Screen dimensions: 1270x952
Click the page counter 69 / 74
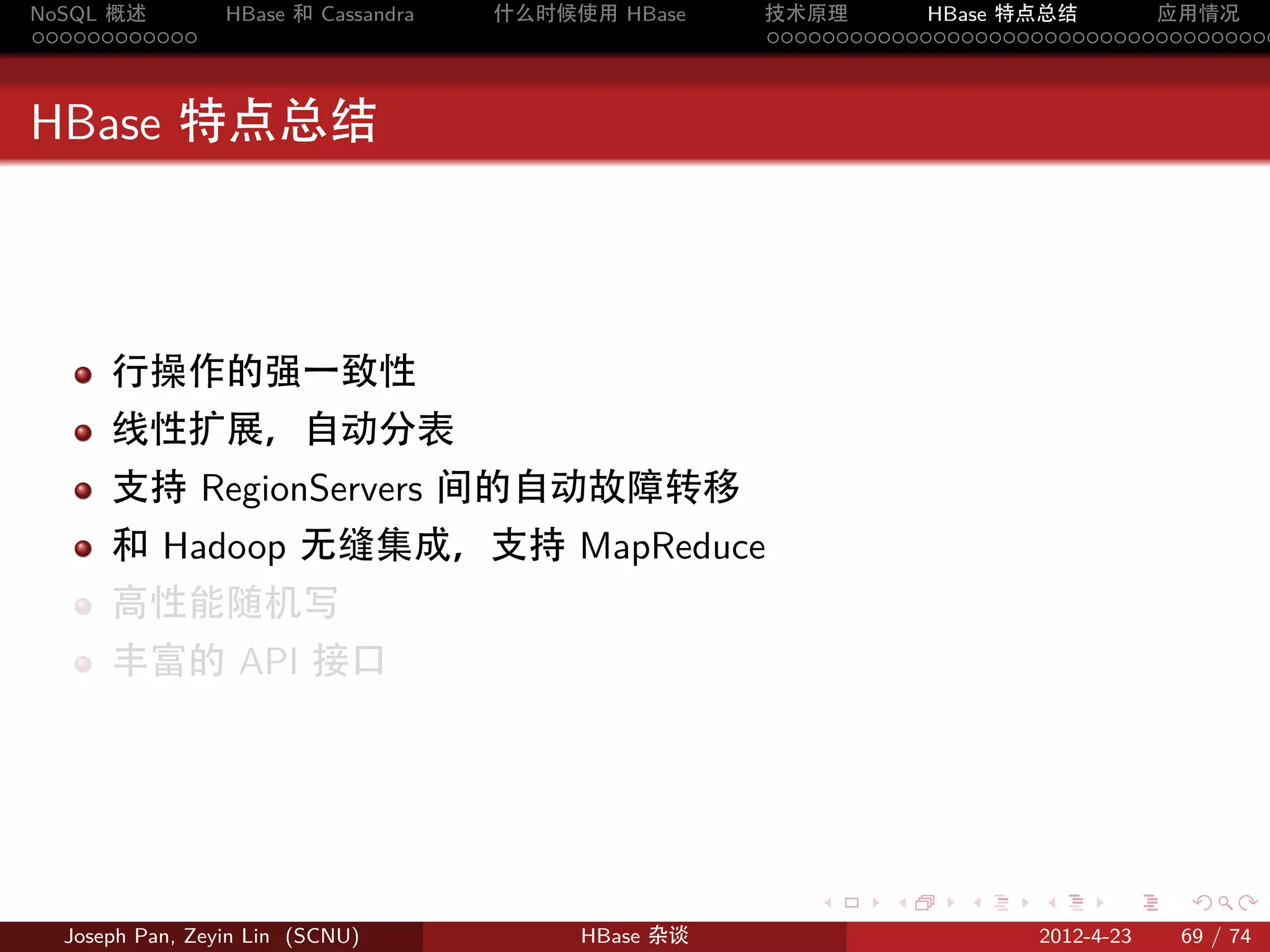(1216, 936)
